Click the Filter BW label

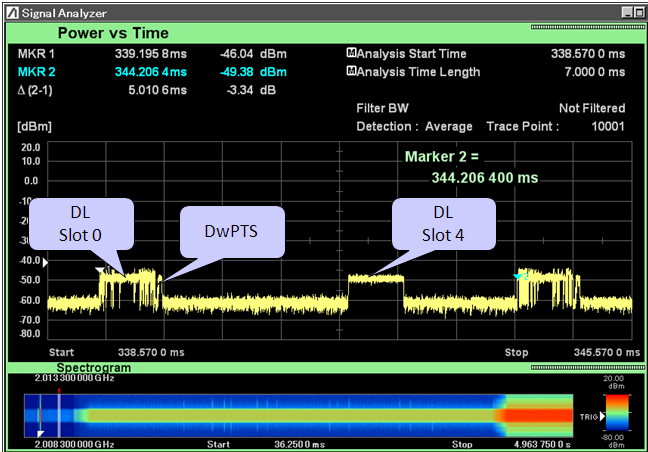pyautogui.click(x=382, y=108)
